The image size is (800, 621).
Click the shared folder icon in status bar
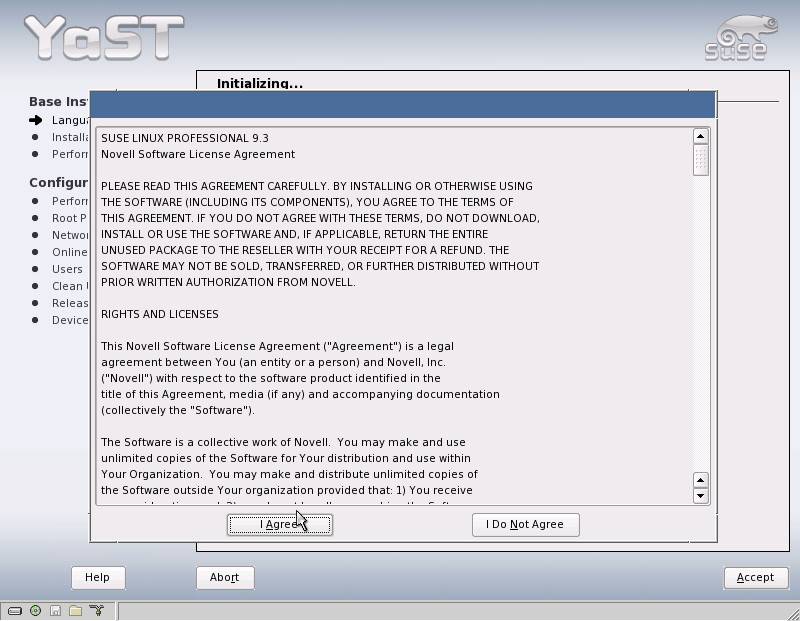point(76,610)
